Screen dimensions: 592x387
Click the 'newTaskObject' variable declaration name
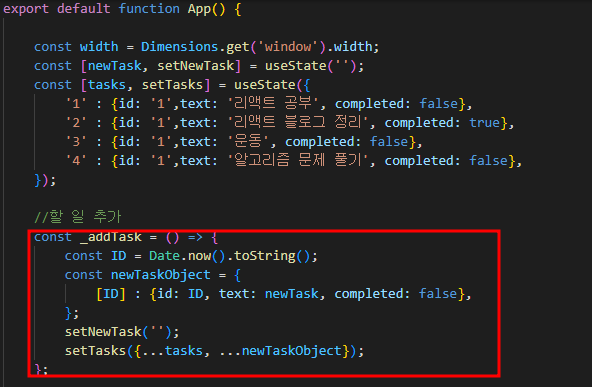pyautogui.click(x=160, y=275)
